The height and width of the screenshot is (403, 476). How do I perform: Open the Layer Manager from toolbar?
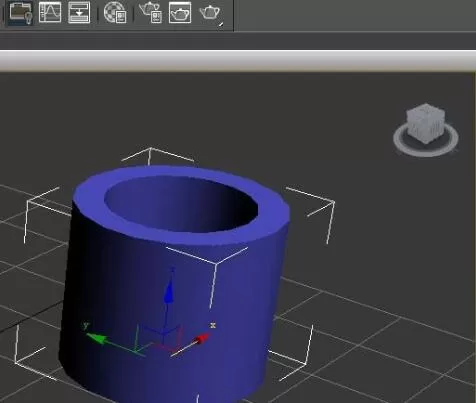20,13
